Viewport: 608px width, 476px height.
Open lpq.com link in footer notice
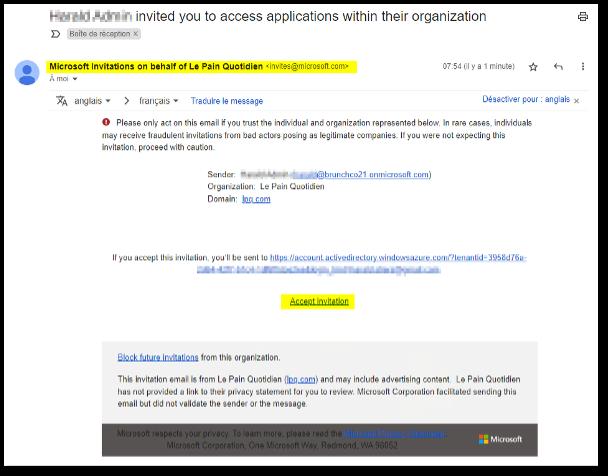[301, 379]
